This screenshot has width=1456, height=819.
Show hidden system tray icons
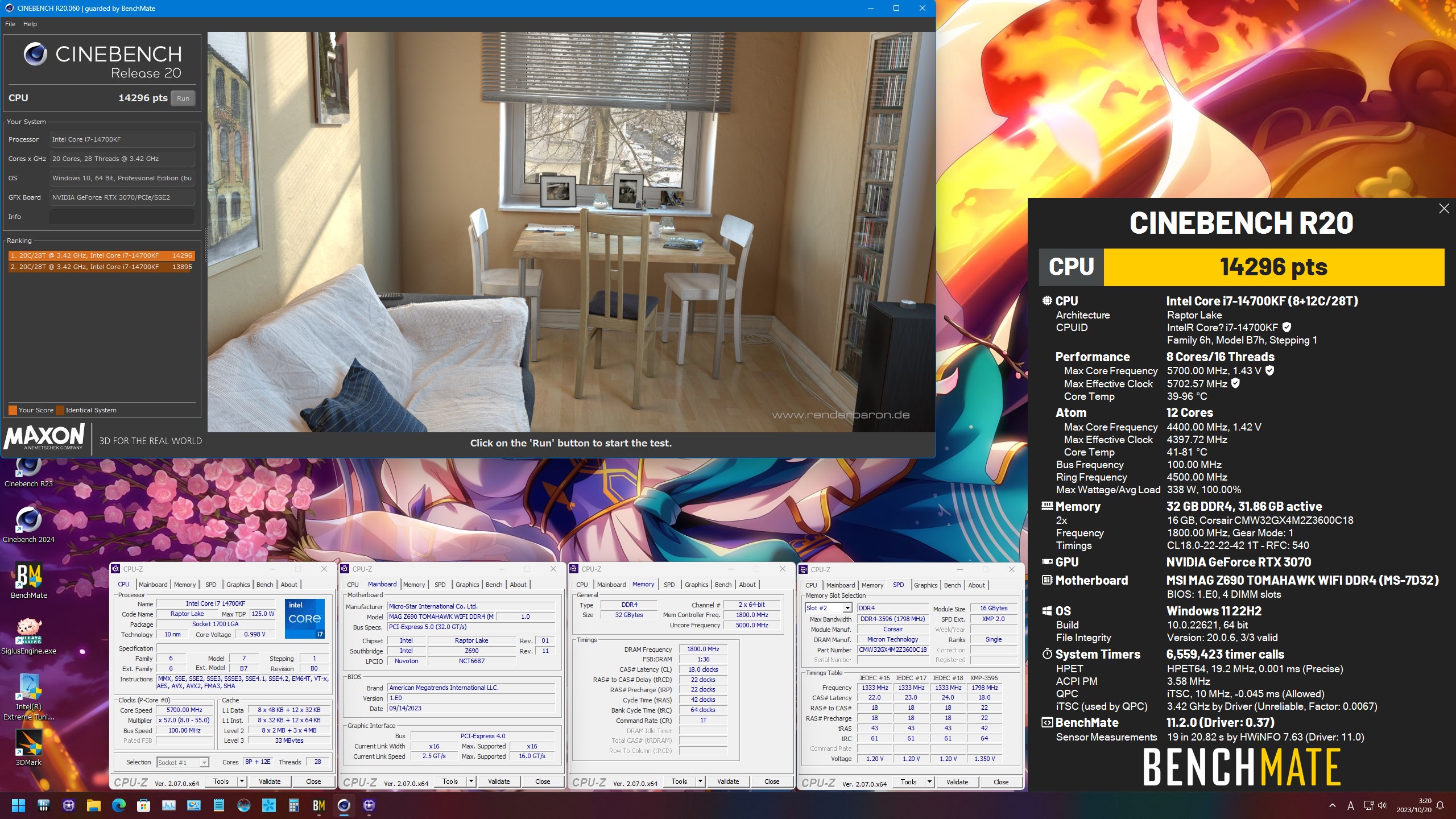[1332, 805]
